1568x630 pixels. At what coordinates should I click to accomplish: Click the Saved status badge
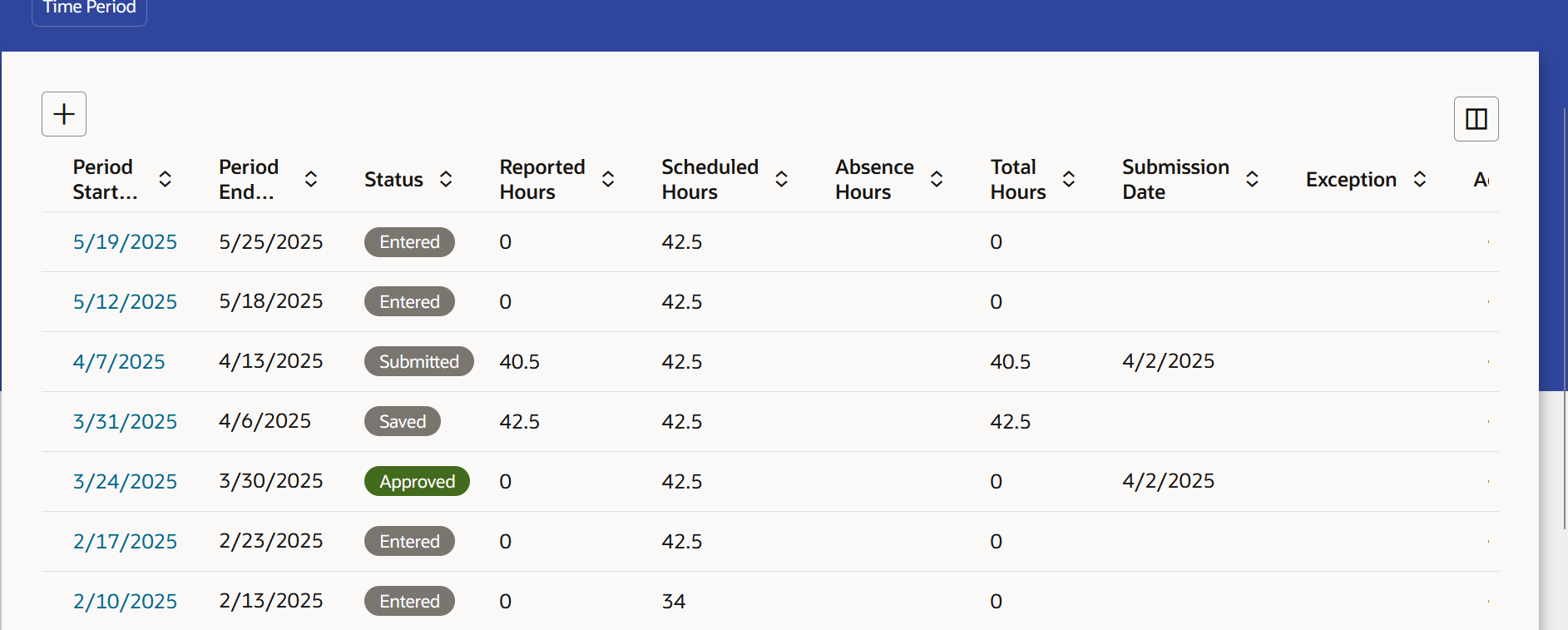pyautogui.click(x=403, y=421)
